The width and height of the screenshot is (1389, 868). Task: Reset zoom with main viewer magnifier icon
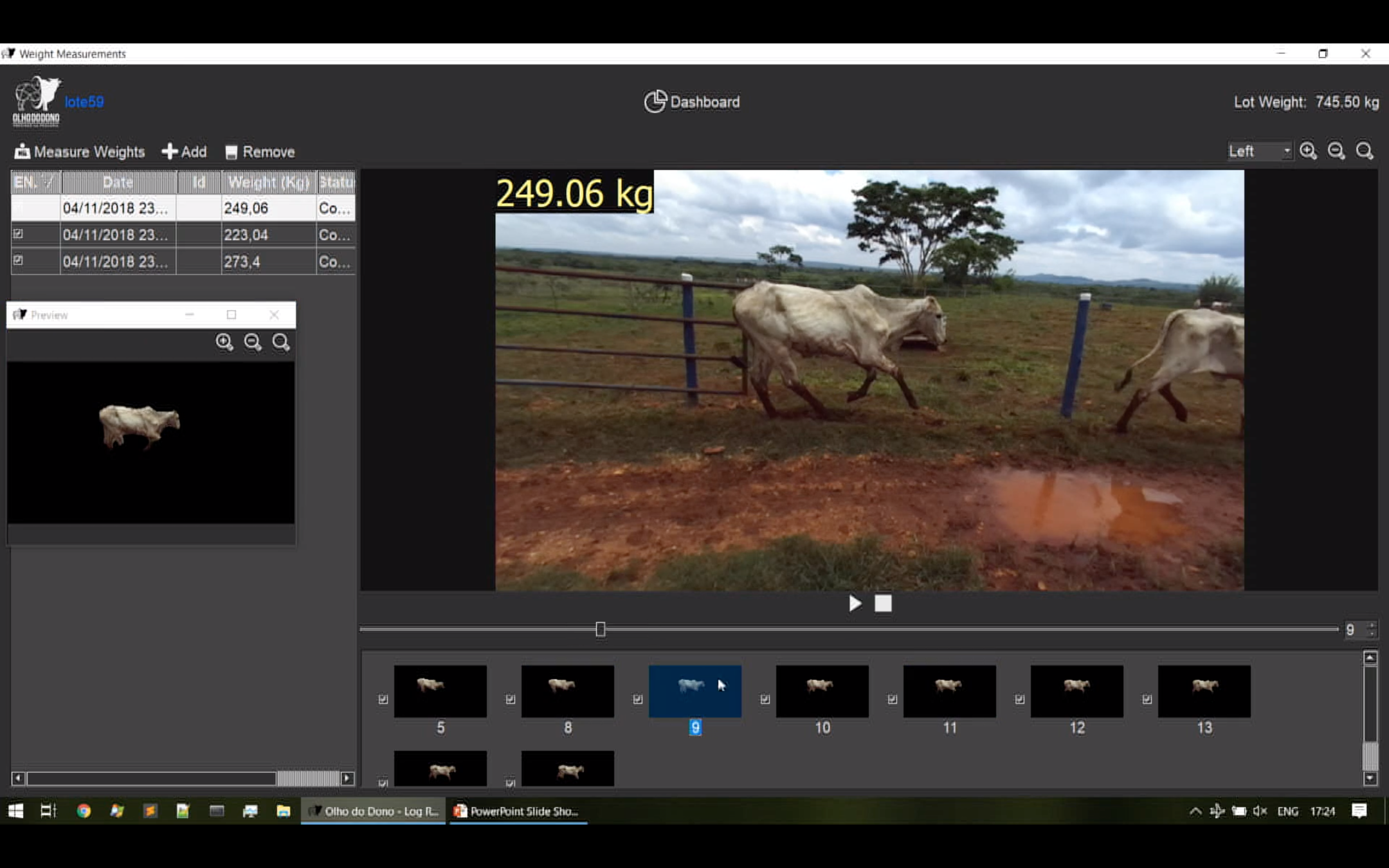[x=1364, y=151]
